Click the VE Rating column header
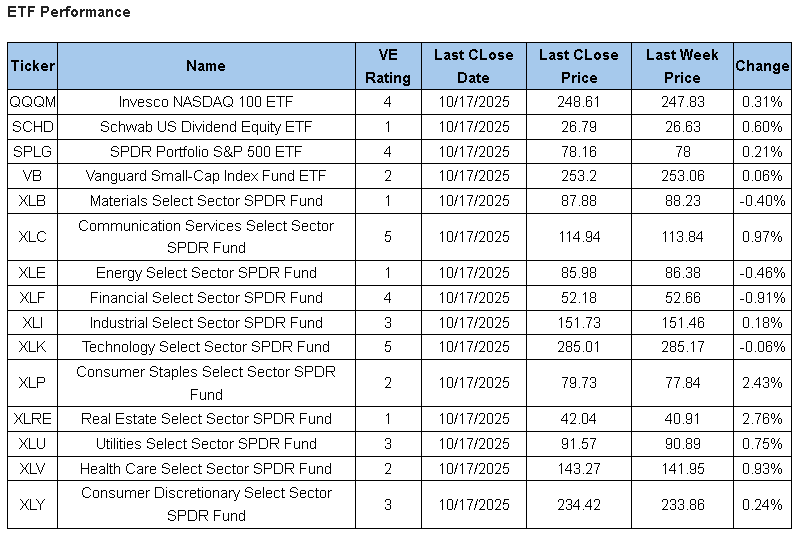The width and height of the screenshot is (796, 533). [387, 66]
